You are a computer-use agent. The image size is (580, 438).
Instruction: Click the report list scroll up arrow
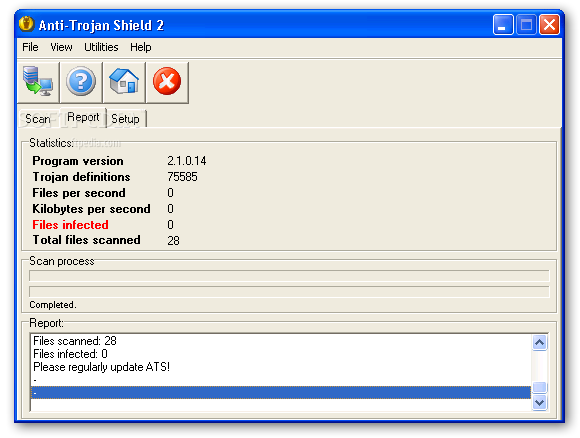click(x=539, y=343)
